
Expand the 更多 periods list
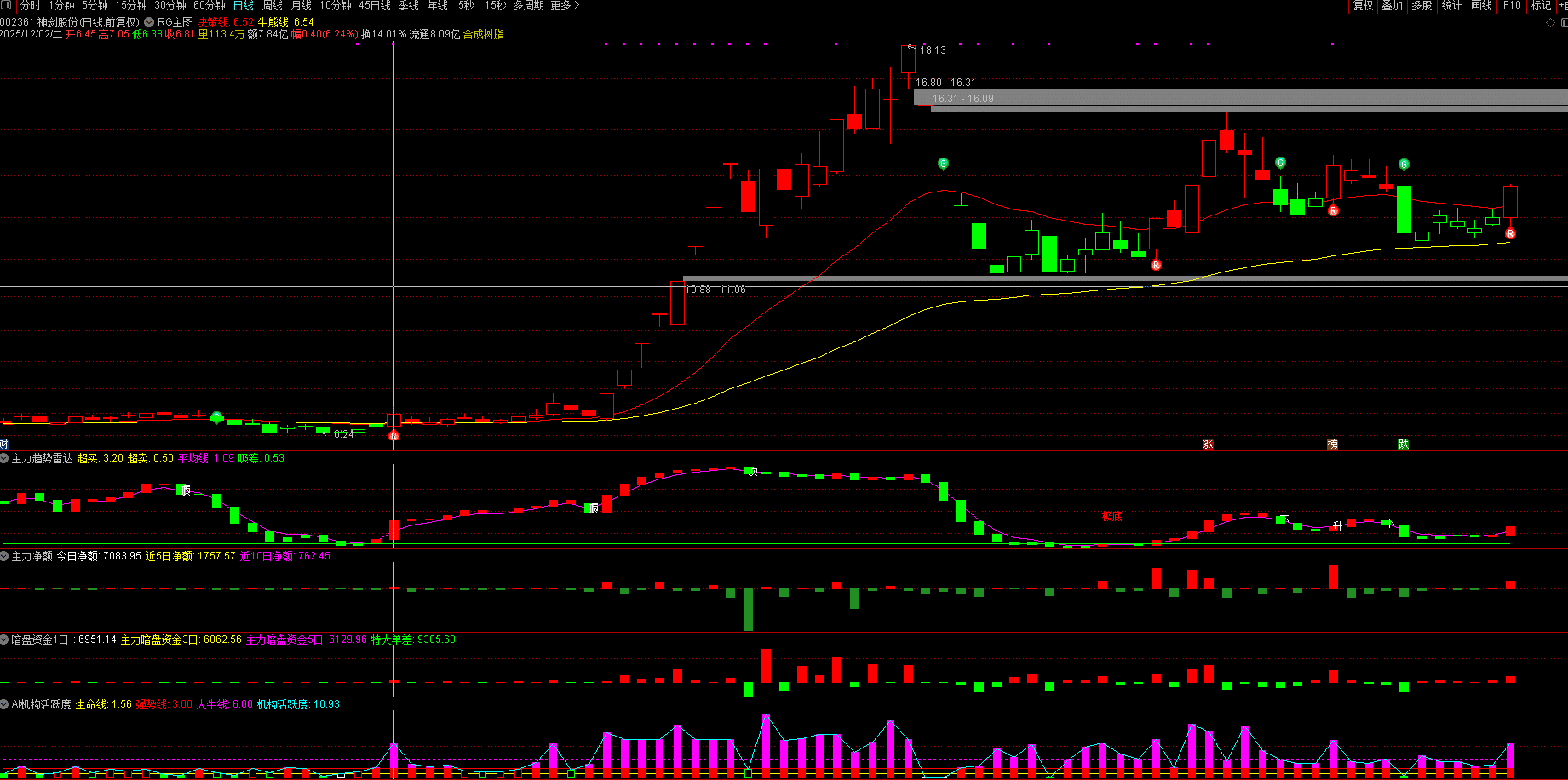[x=564, y=6]
